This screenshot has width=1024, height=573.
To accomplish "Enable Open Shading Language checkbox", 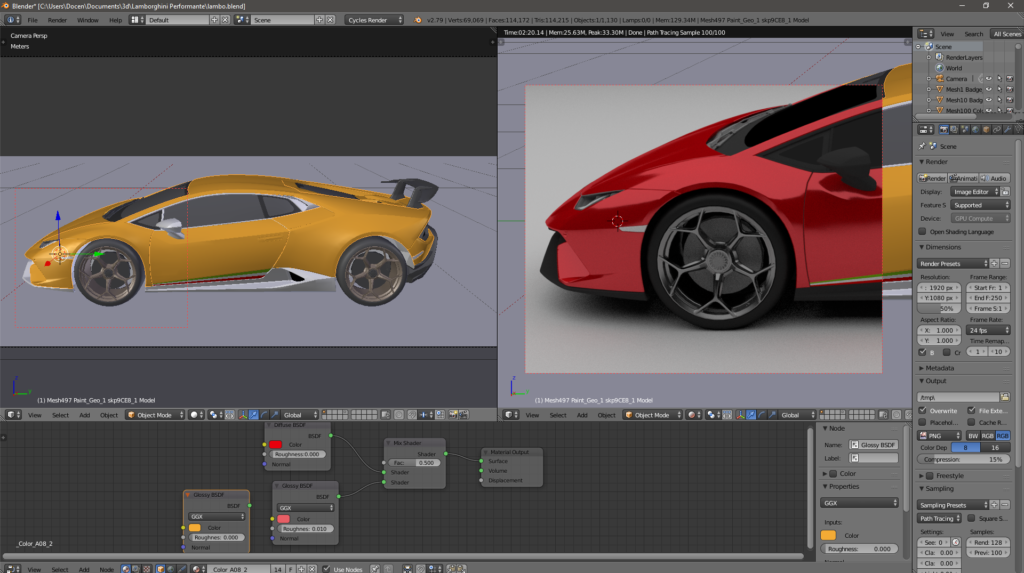I will tap(923, 231).
